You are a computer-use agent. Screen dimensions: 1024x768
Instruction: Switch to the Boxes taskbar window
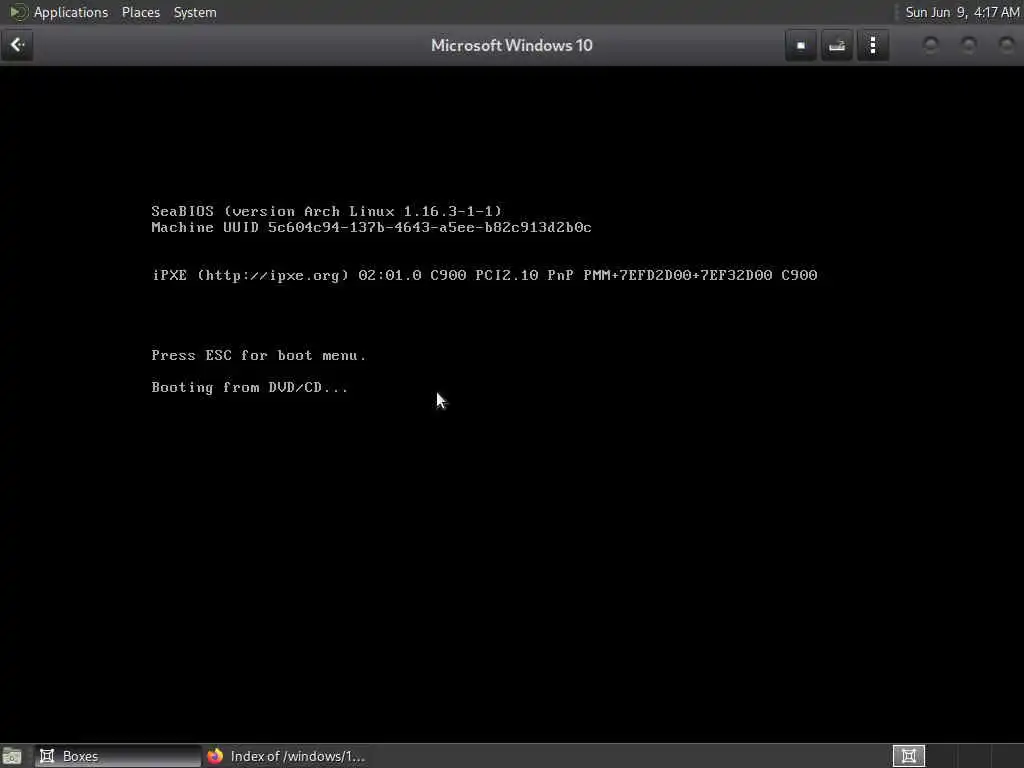pos(118,756)
